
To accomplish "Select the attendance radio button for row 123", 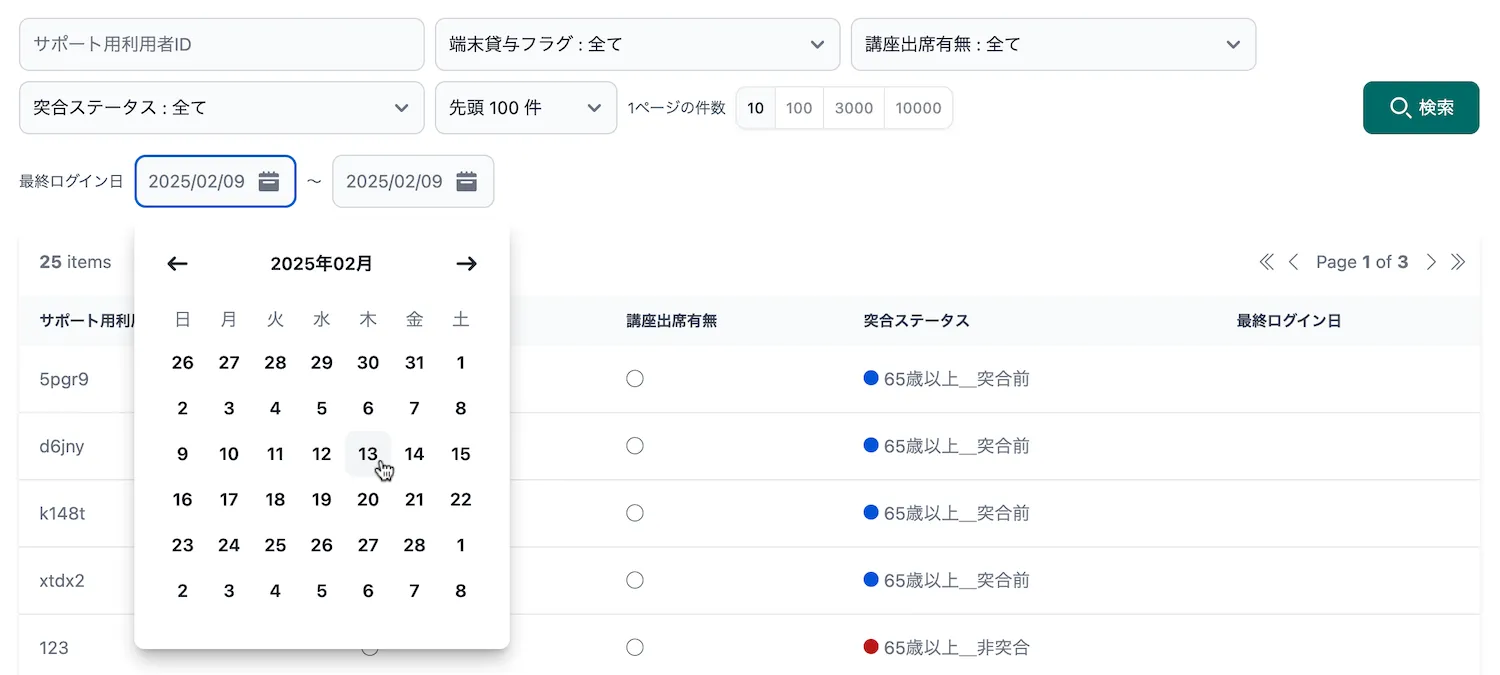I will [x=635, y=647].
